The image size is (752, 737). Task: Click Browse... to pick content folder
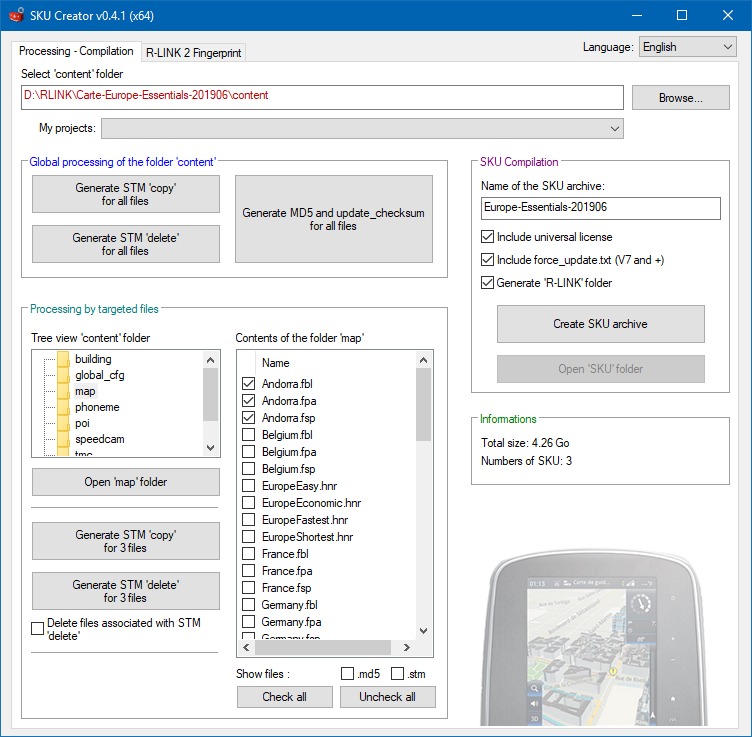tap(681, 98)
